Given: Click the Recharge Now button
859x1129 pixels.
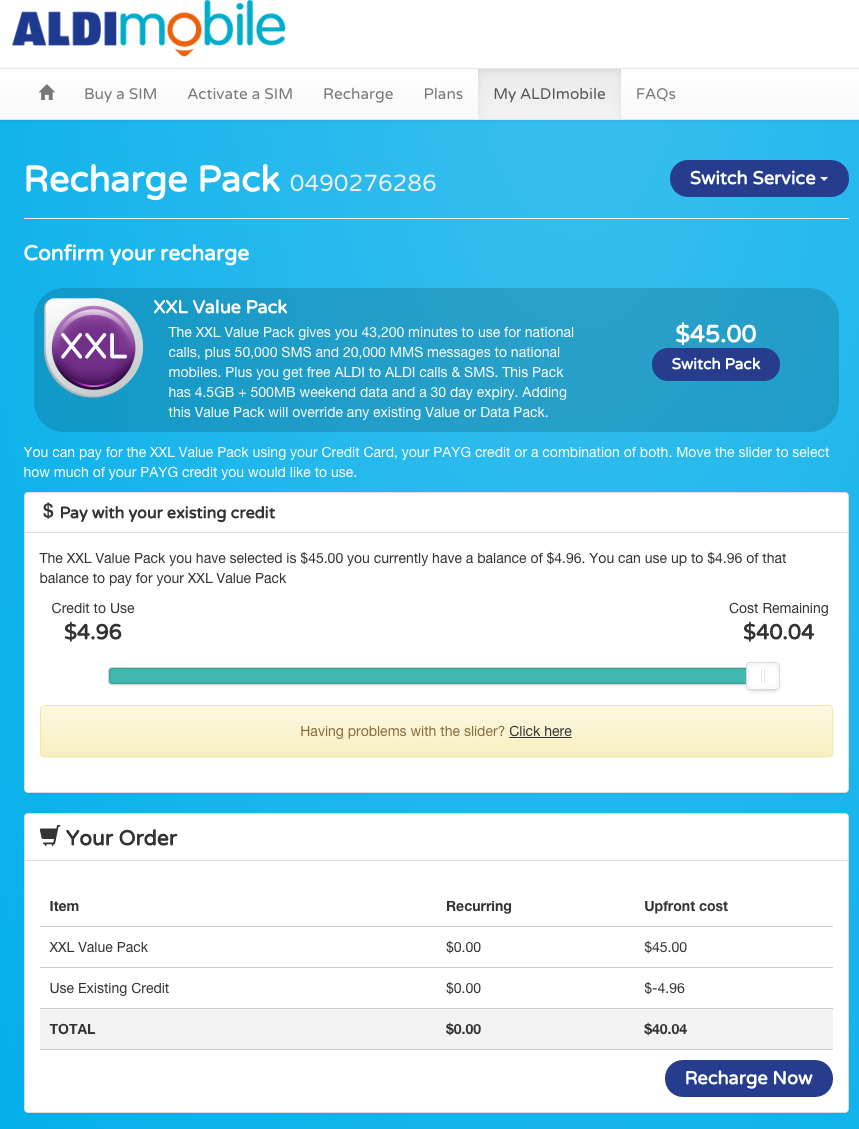Looking at the screenshot, I should 748,1078.
